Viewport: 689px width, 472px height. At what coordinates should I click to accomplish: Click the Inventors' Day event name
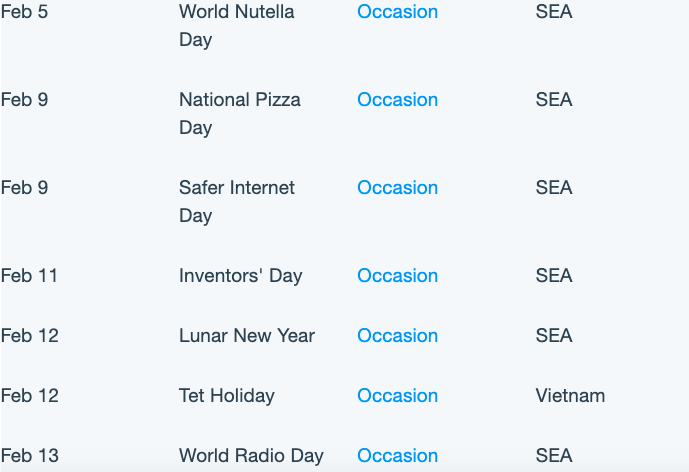(x=240, y=276)
